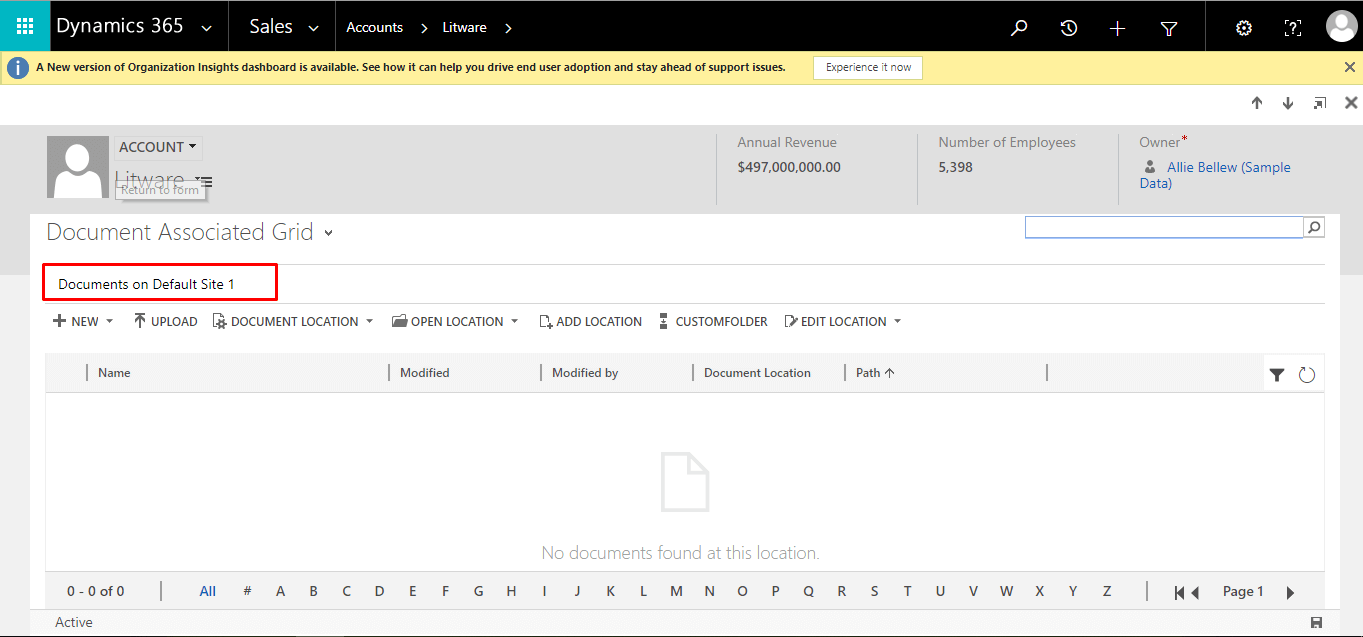Click the Page 1 indicator

[1243, 591]
